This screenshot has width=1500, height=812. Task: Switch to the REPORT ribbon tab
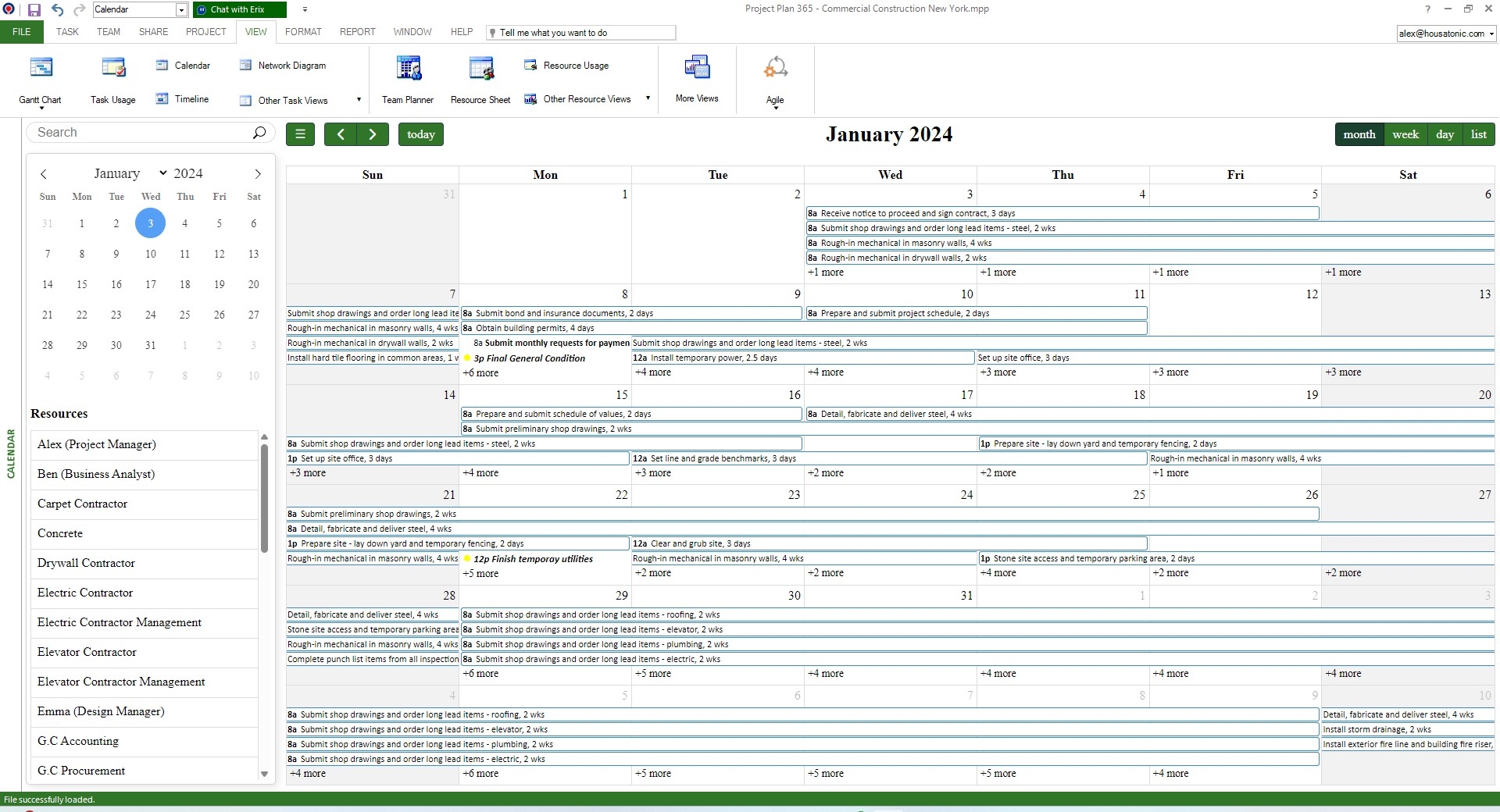(x=357, y=32)
